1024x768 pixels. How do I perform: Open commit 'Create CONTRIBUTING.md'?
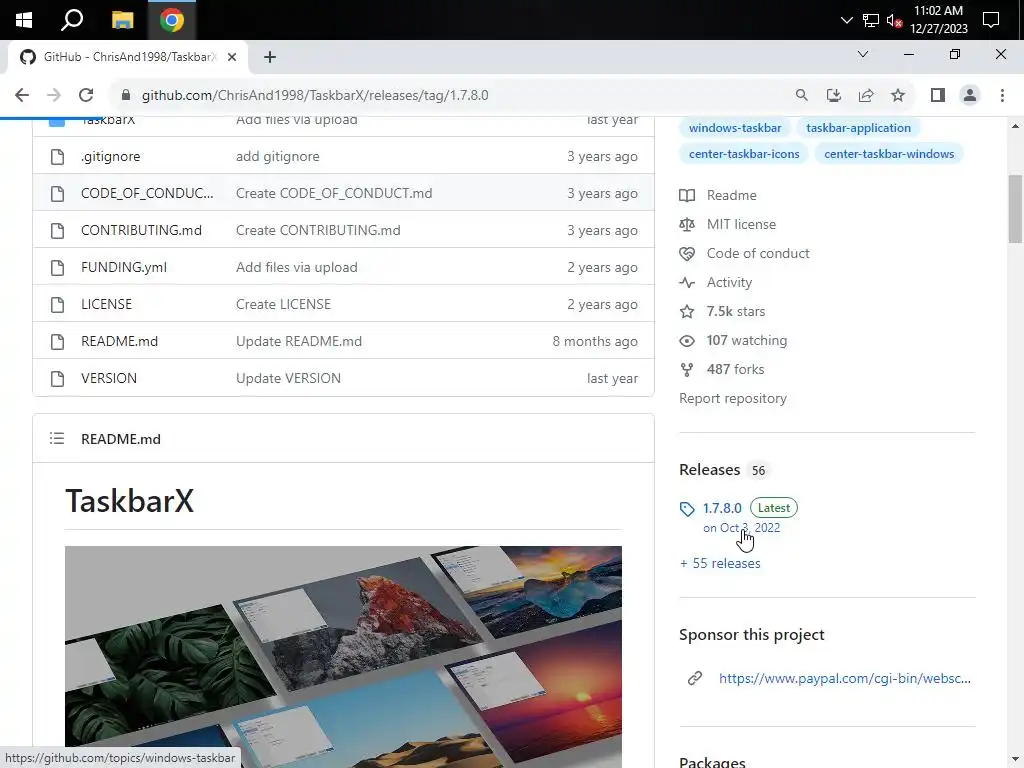[x=318, y=231]
